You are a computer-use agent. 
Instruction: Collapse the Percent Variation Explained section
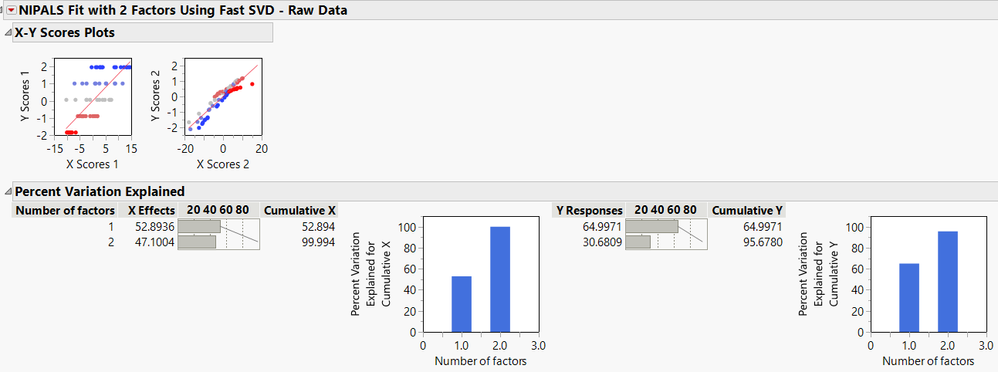pyautogui.click(x=8, y=192)
